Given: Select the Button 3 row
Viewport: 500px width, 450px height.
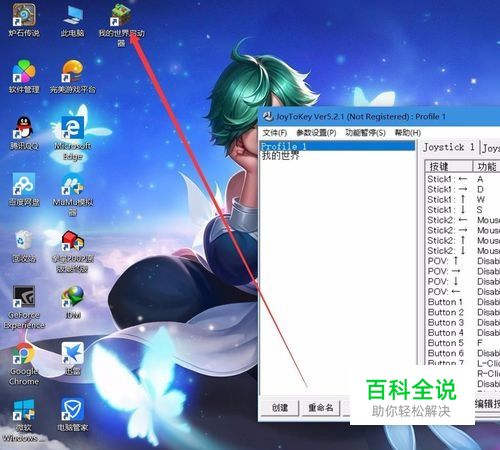Looking at the screenshot, I should pyautogui.click(x=463, y=323).
